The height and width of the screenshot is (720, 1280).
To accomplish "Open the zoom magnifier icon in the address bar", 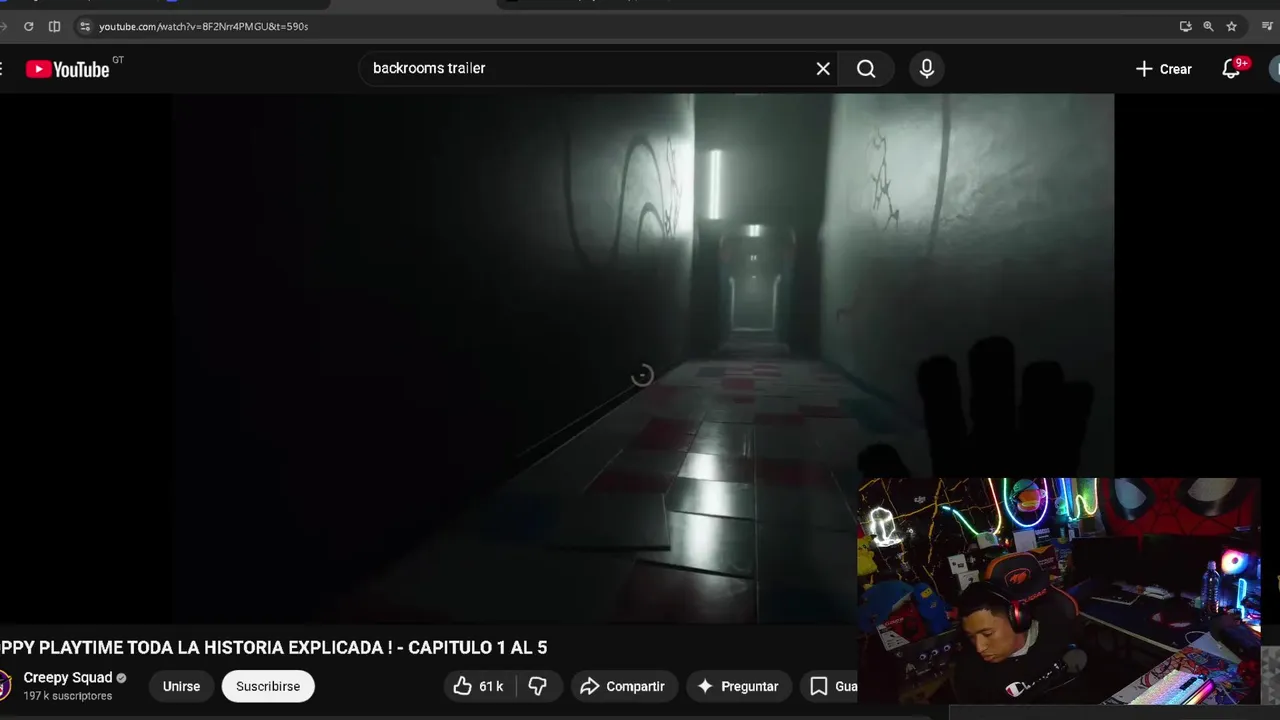I will pos(1208,26).
